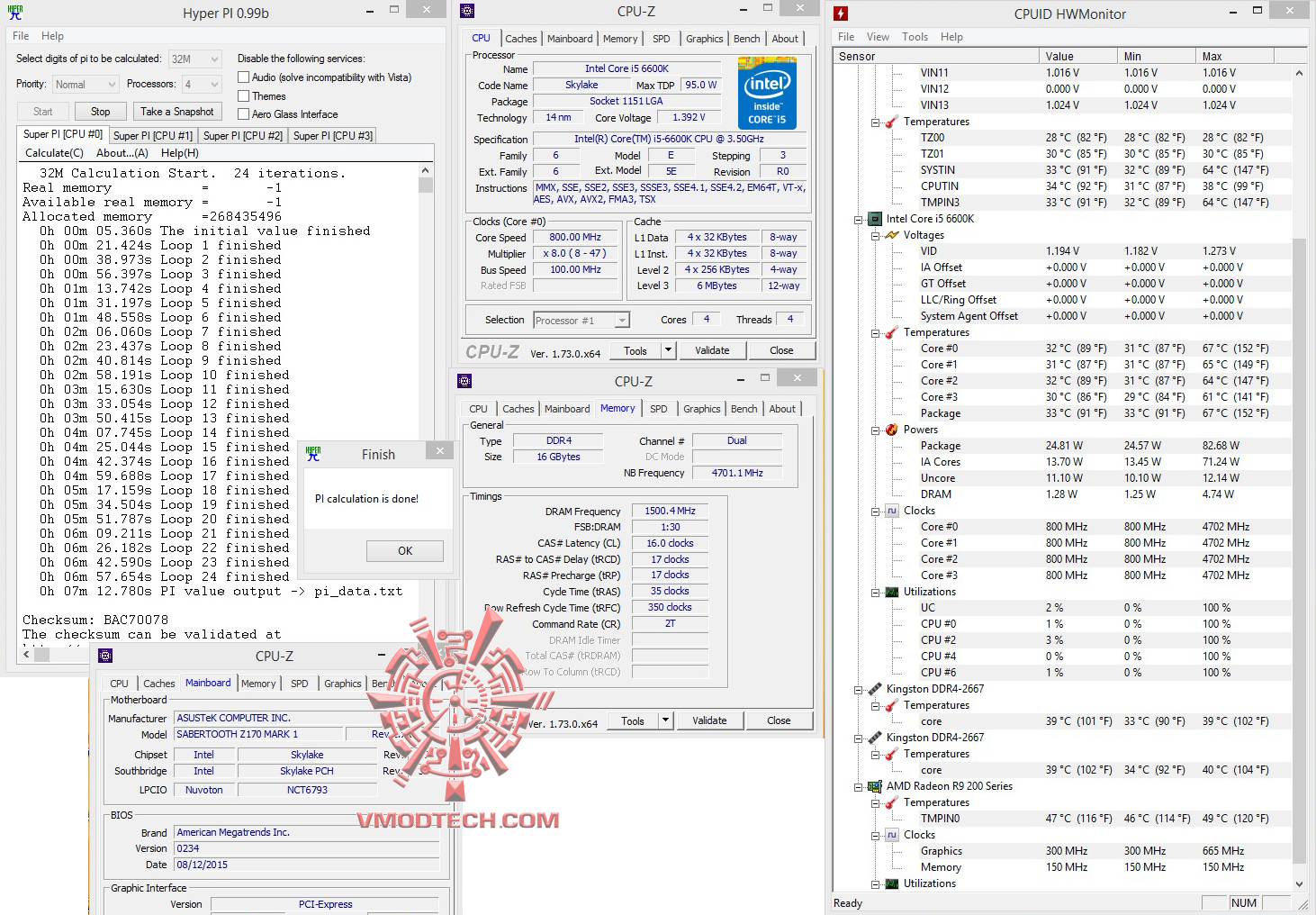Open the SPD tab in the CPU-Z Memory window
Screen dimensions: 1316x915
coord(659,409)
